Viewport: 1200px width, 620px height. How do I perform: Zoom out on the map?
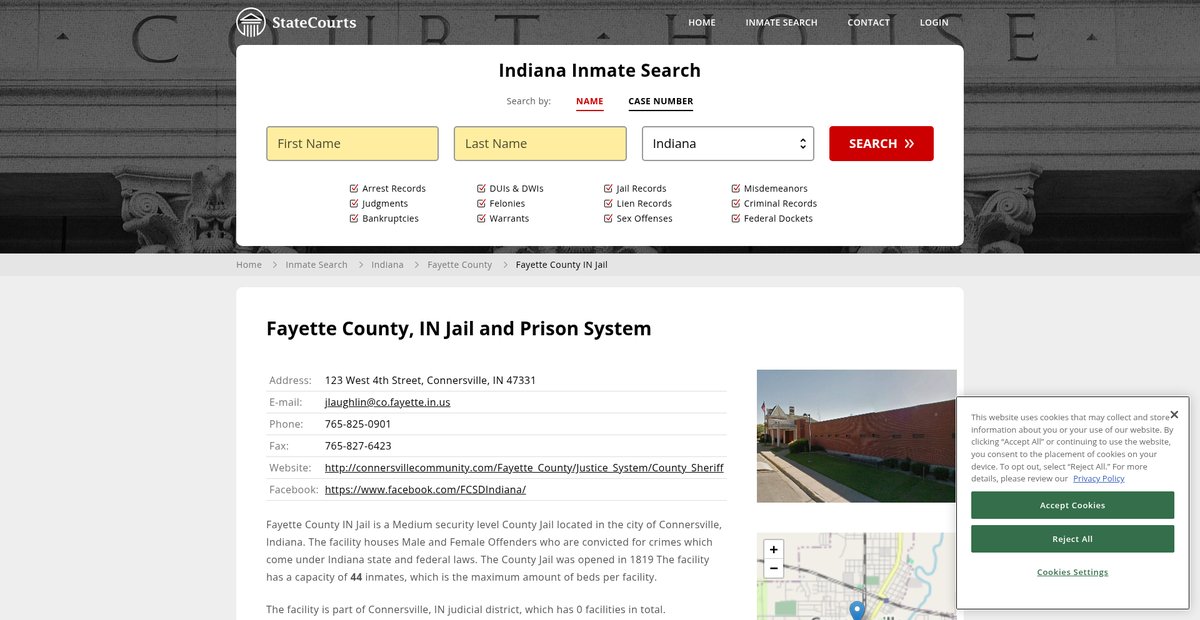(773, 568)
